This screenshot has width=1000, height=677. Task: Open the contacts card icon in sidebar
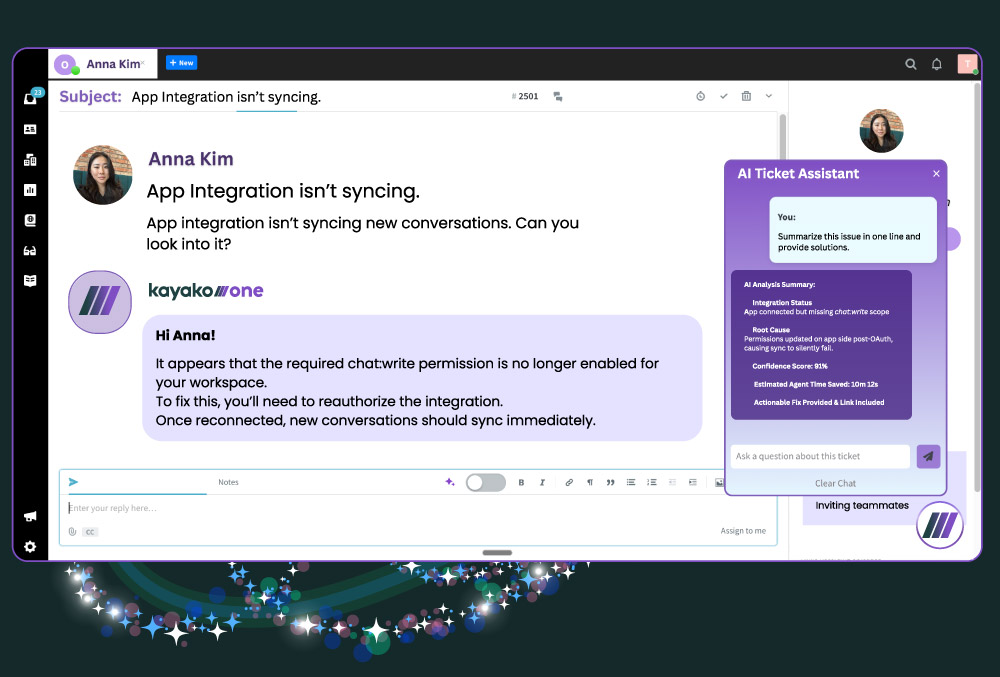30,129
